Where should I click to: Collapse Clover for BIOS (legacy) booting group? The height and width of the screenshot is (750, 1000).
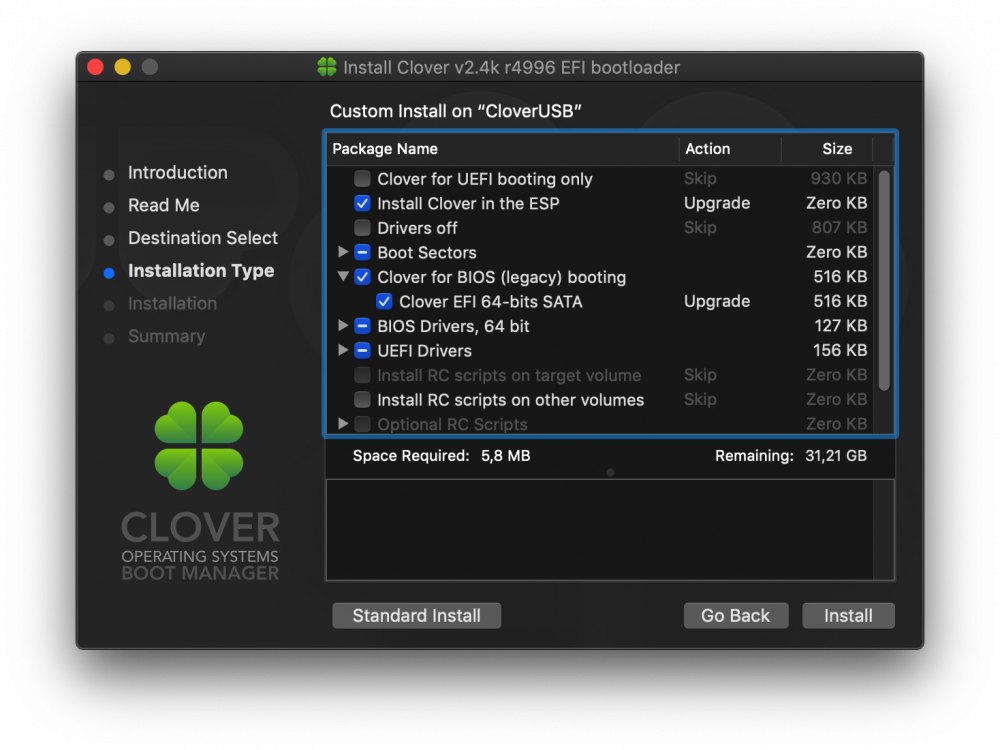click(x=342, y=276)
